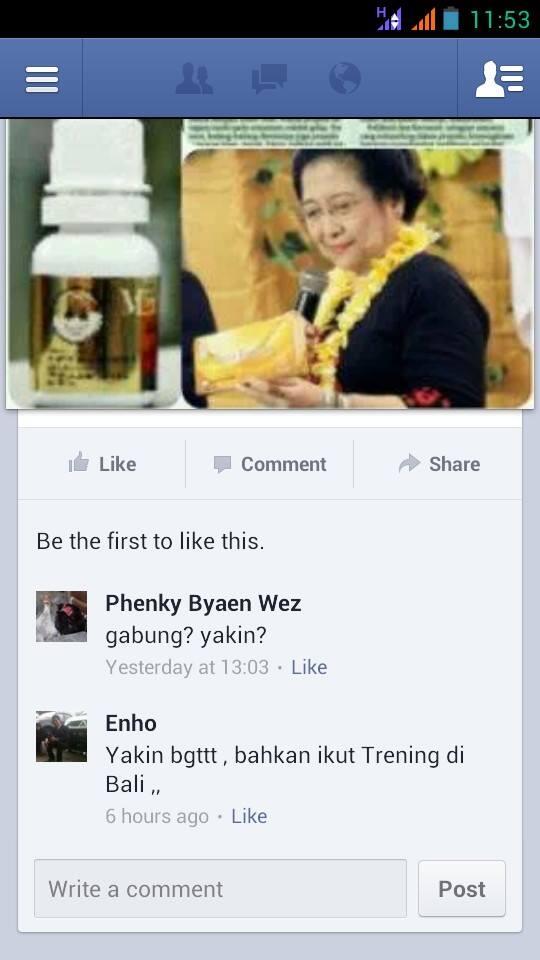
Task: Open the hamburger navigation menu
Action: [42, 79]
